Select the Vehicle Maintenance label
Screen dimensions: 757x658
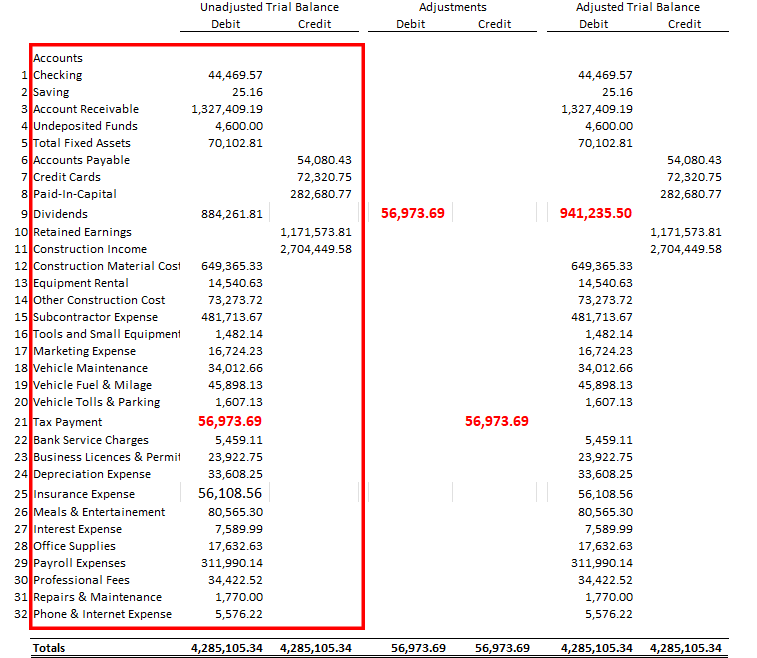click(90, 368)
